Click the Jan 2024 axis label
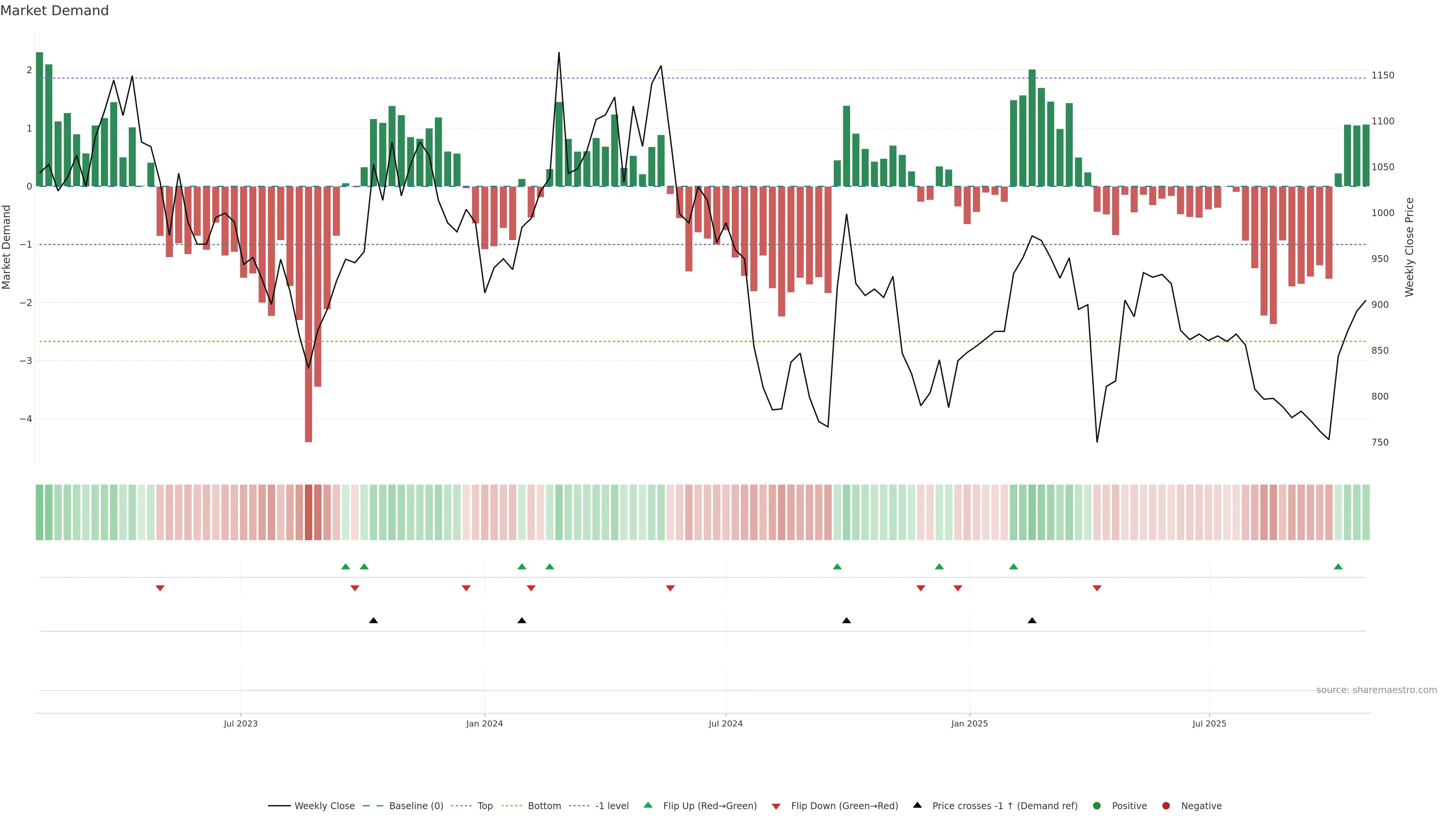Screen dimensions: 1456x819 (485, 723)
